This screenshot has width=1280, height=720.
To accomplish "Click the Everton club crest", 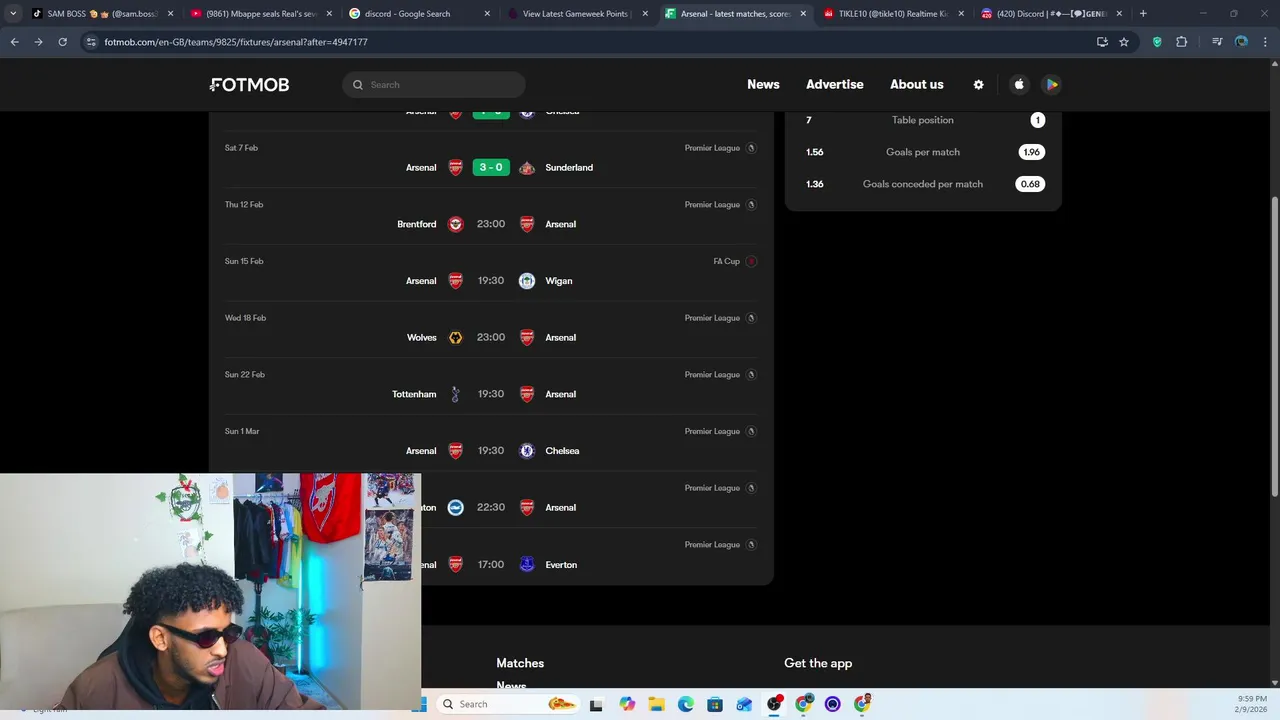I will pos(527,564).
